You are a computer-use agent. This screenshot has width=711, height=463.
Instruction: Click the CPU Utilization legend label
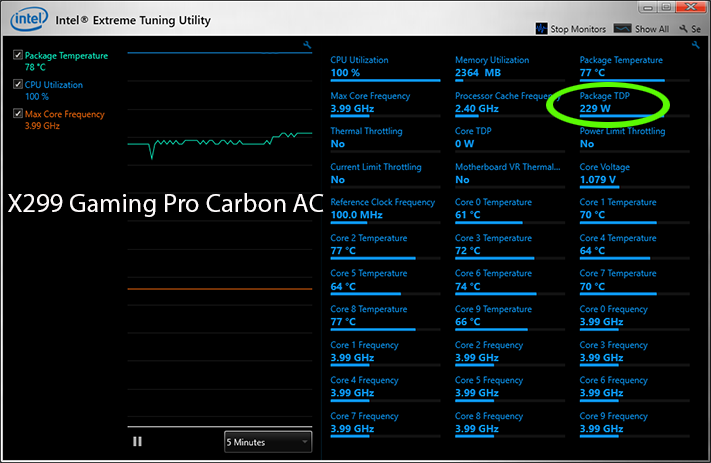pos(54,85)
